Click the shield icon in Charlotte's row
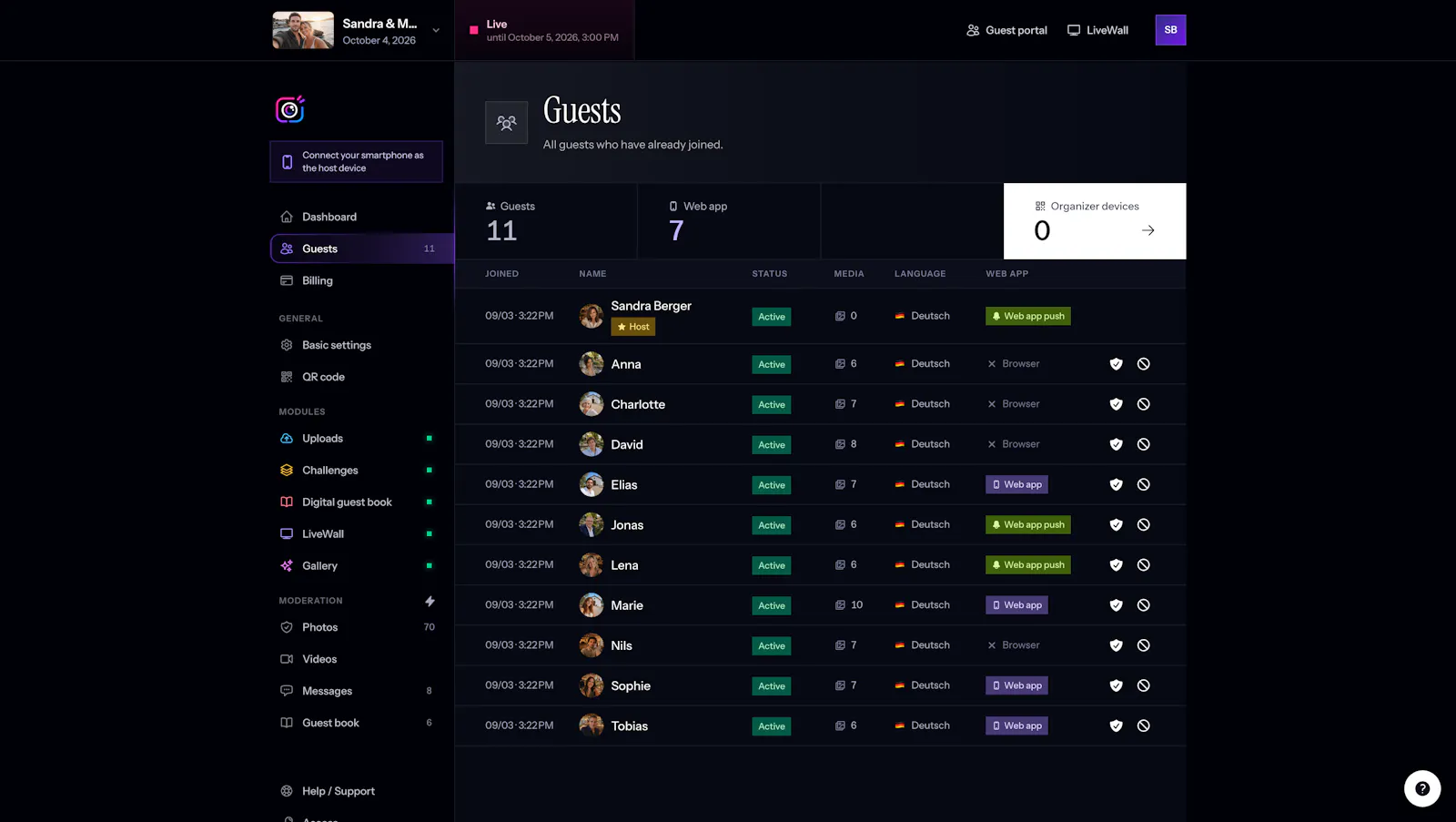Image resolution: width=1456 pixels, height=822 pixels. (x=1116, y=404)
